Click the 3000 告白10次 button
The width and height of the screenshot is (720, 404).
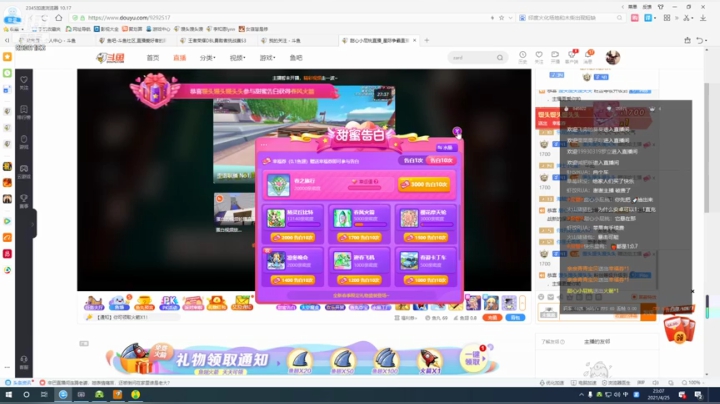424,185
